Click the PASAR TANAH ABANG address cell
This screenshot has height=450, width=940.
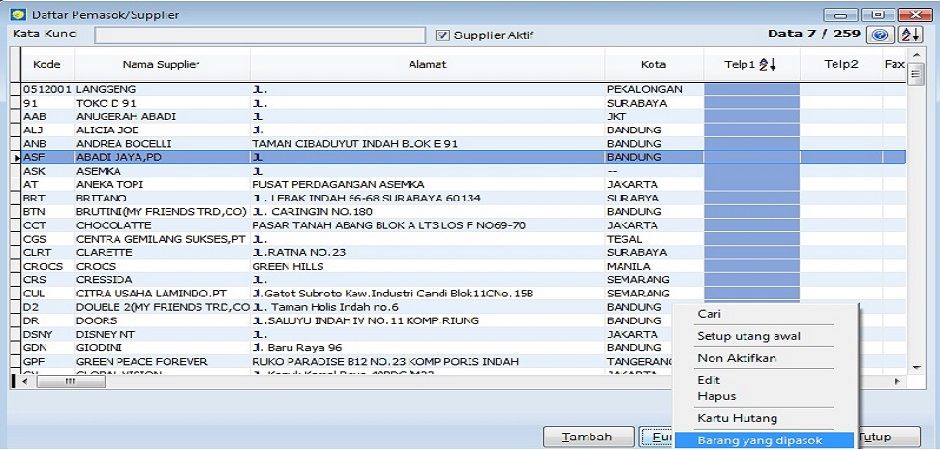coord(427,225)
